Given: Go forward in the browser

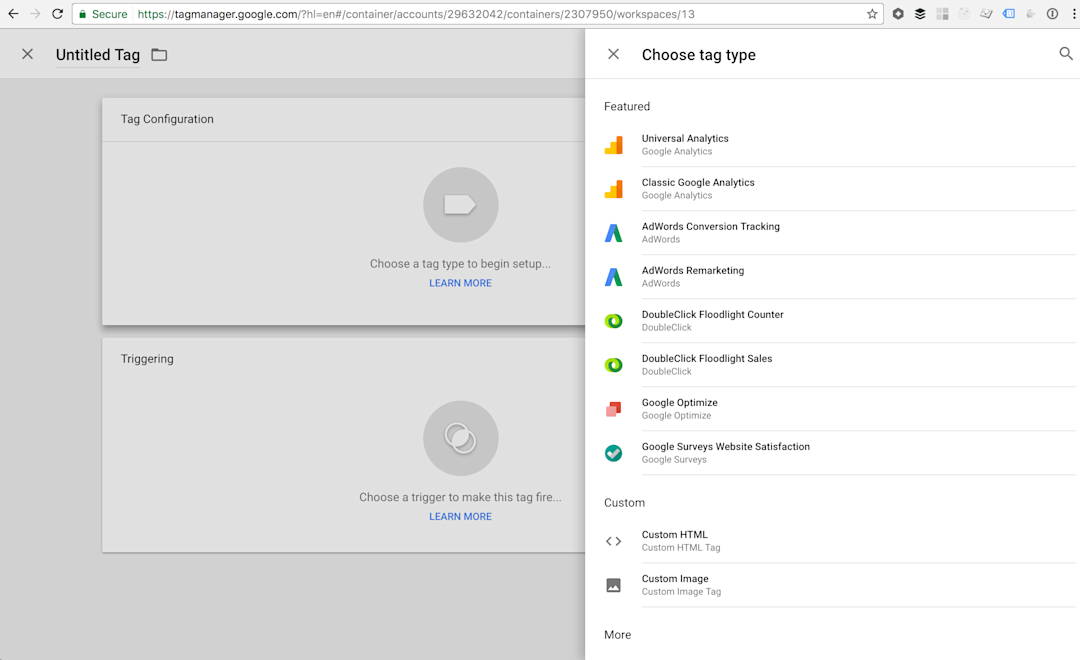Looking at the screenshot, I should click(x=35, y=14).
